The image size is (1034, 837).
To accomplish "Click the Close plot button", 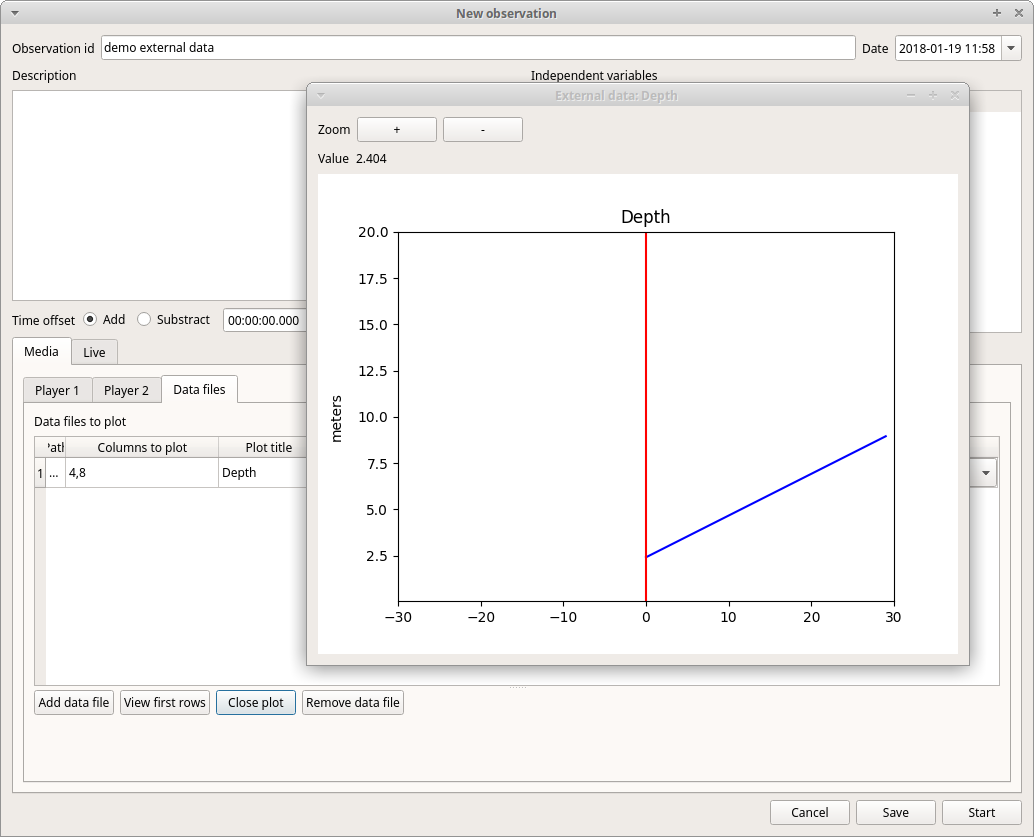I will (x=256, y=702).
